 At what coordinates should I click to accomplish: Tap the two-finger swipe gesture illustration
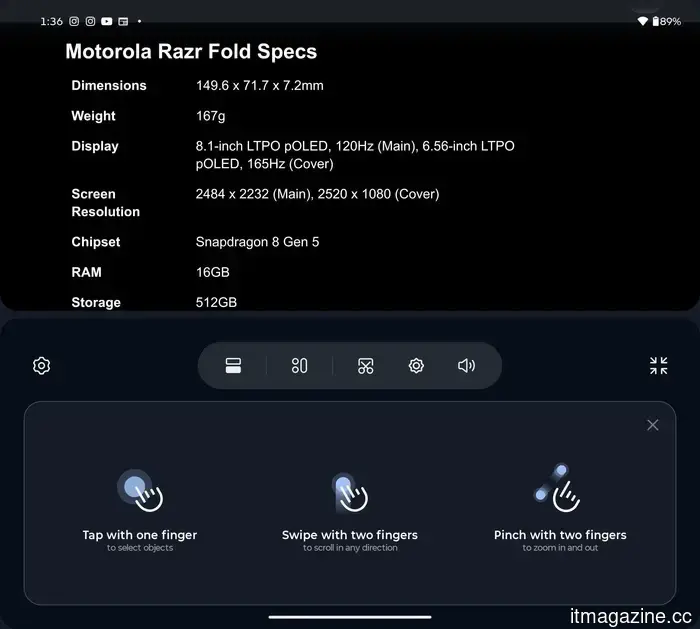(350, 492)
